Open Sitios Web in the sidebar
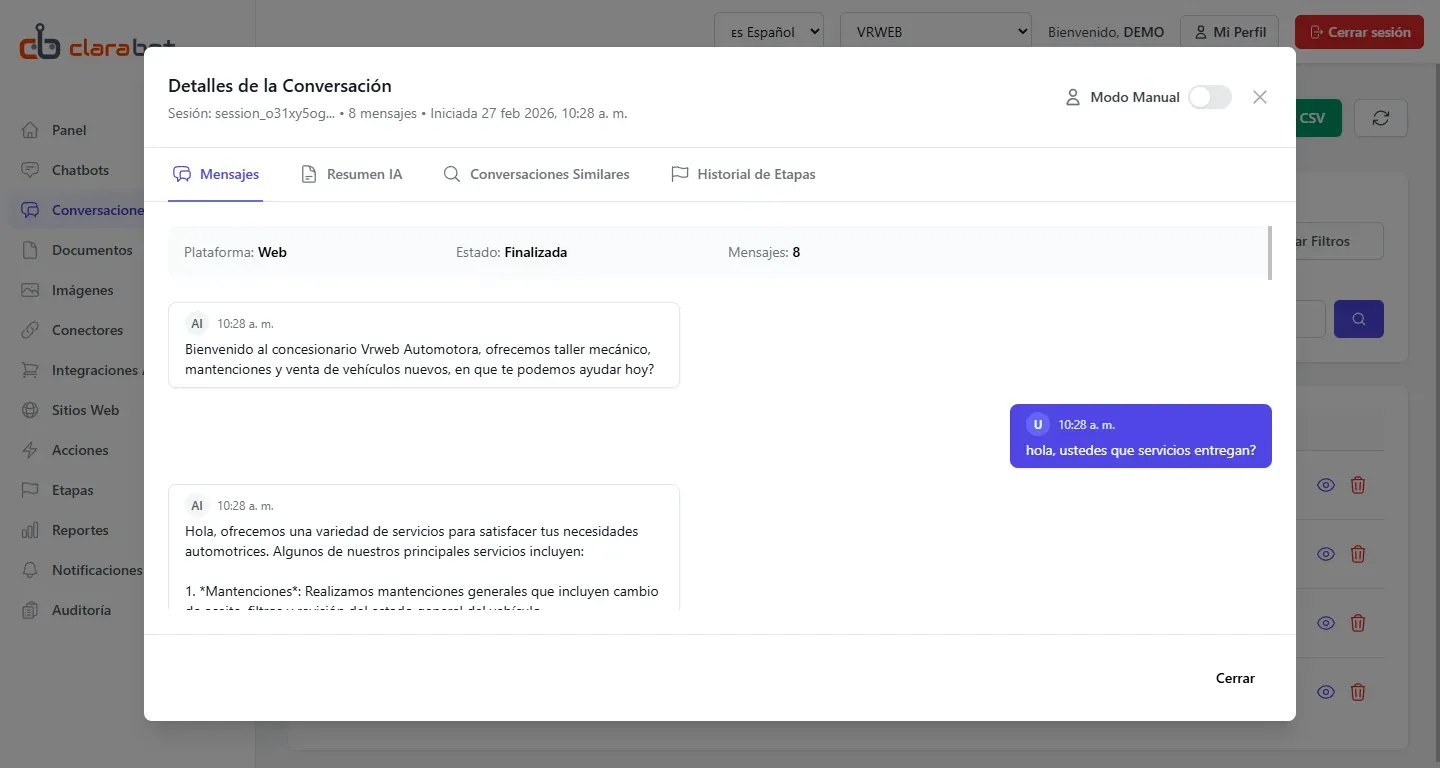 tap(85, 410)
